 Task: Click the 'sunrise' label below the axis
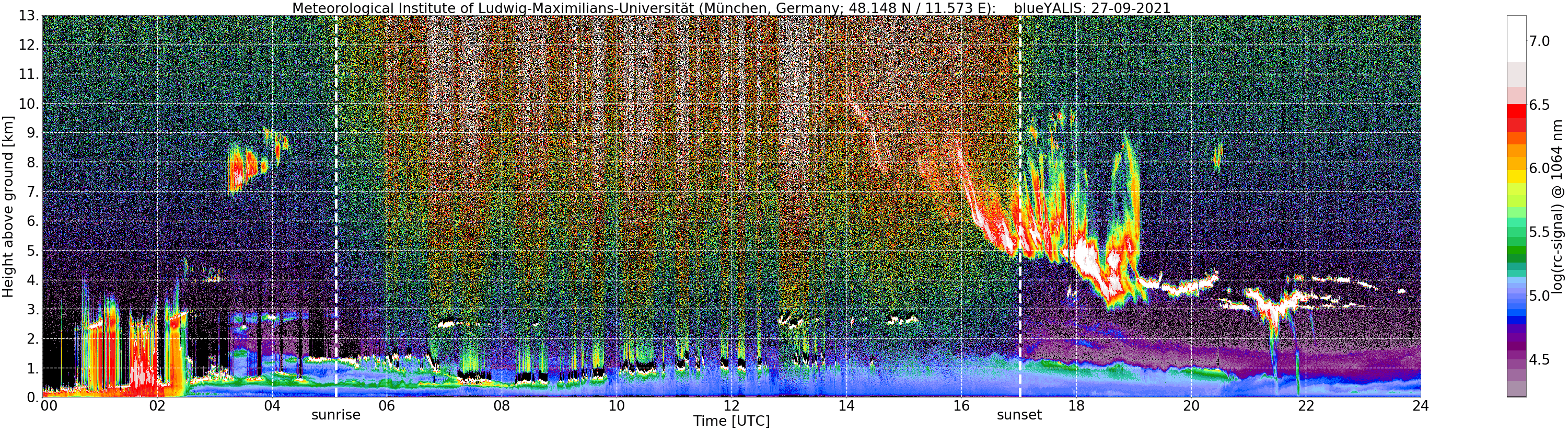(x=336, y=415)
